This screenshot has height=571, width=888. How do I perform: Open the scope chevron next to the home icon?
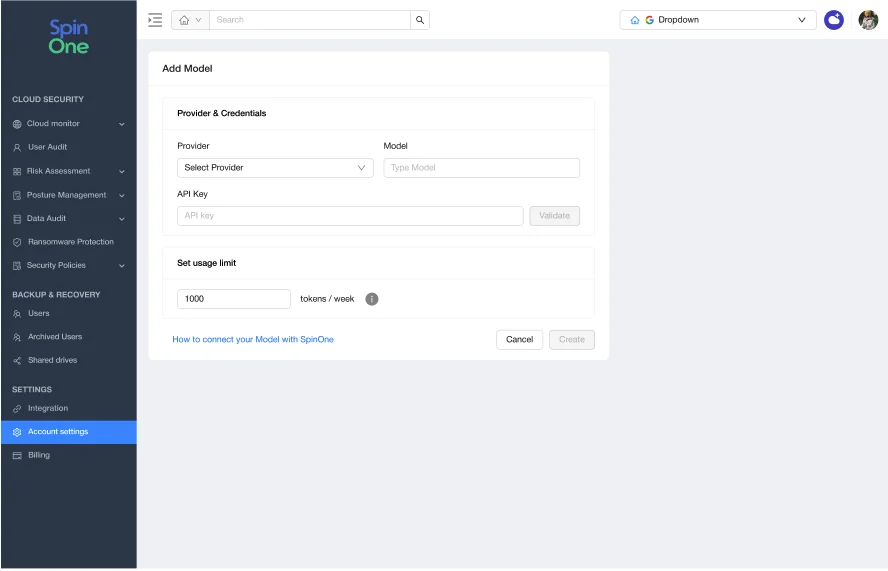pyautogui.click(x=198, y=20)
